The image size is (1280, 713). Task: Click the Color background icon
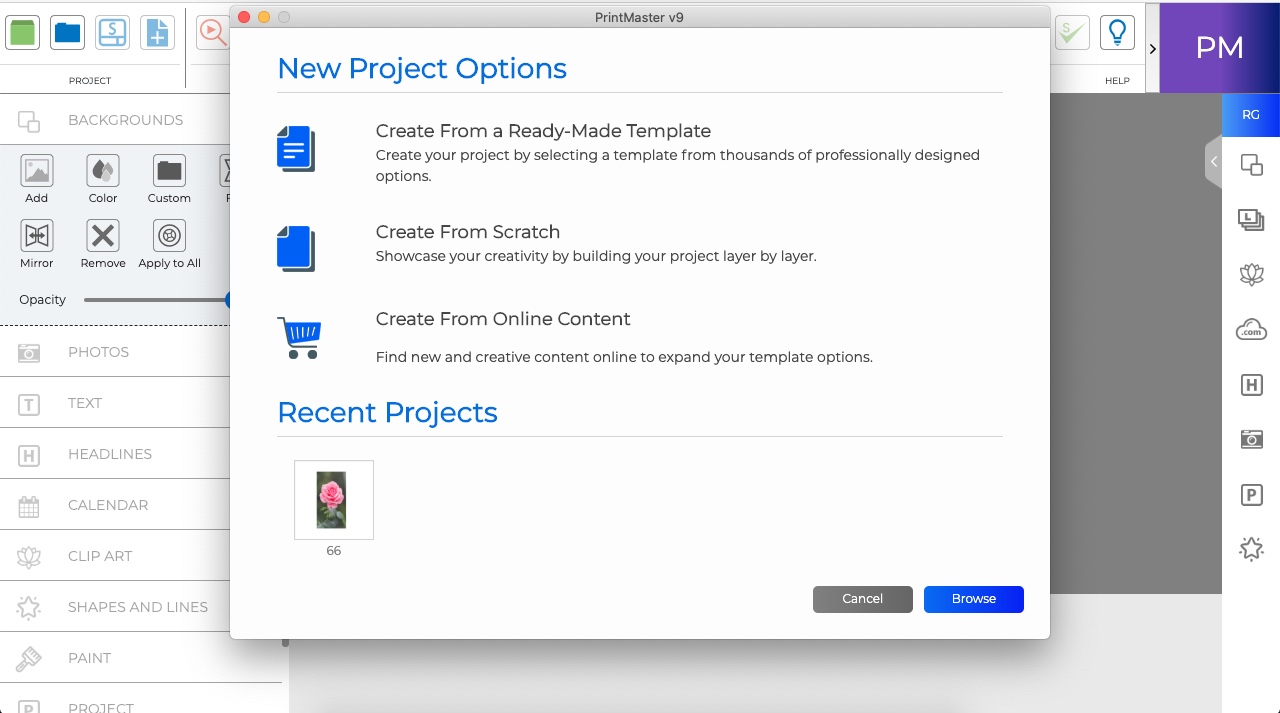click(x=103, y=171)
